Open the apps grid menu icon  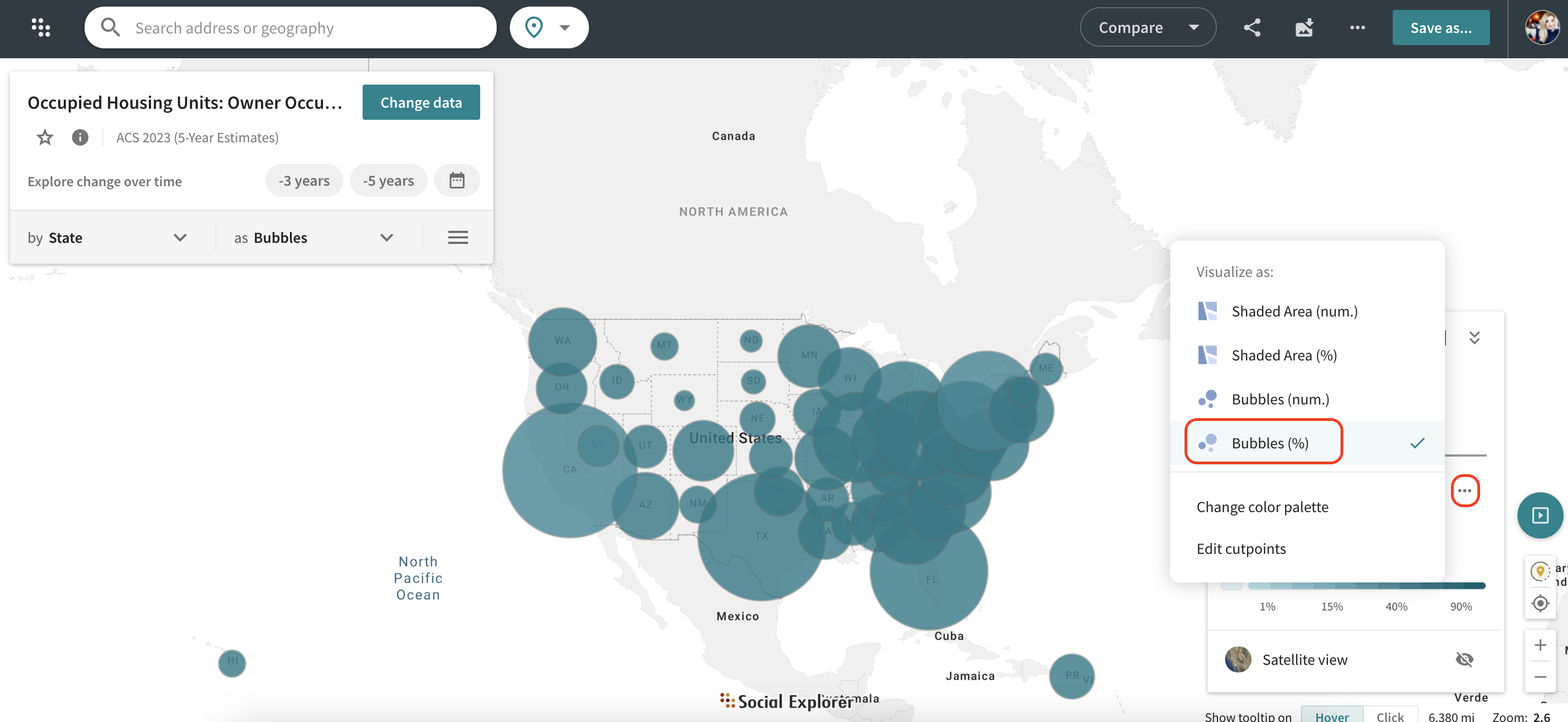click(x=41, y=27)
